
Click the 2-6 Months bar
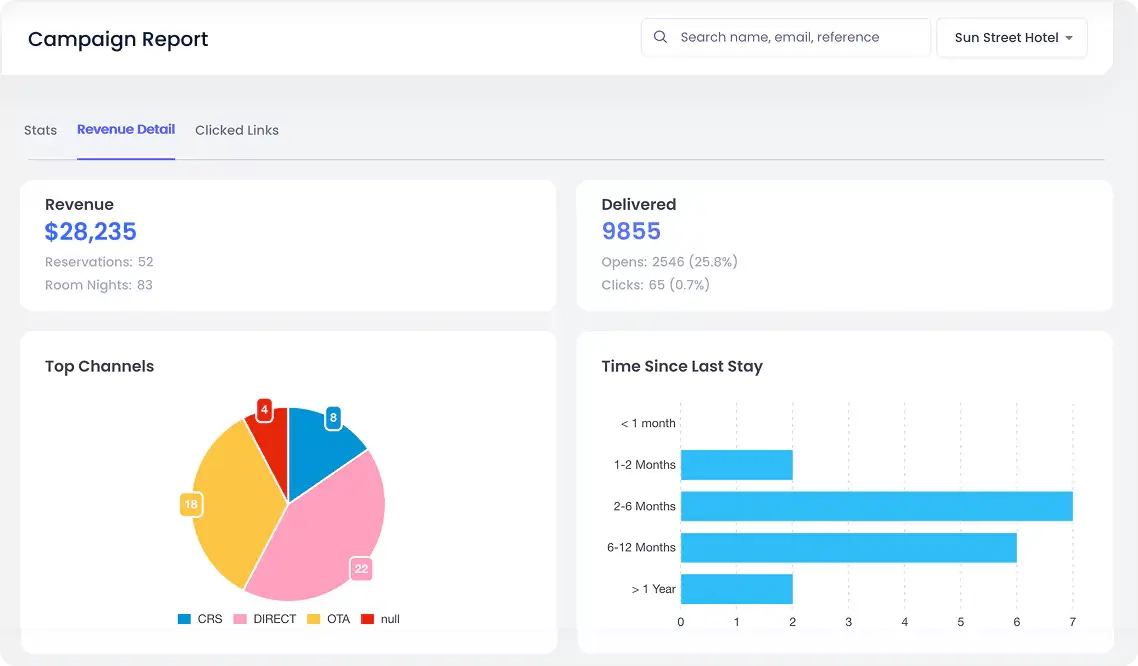(x=876, y=506)
